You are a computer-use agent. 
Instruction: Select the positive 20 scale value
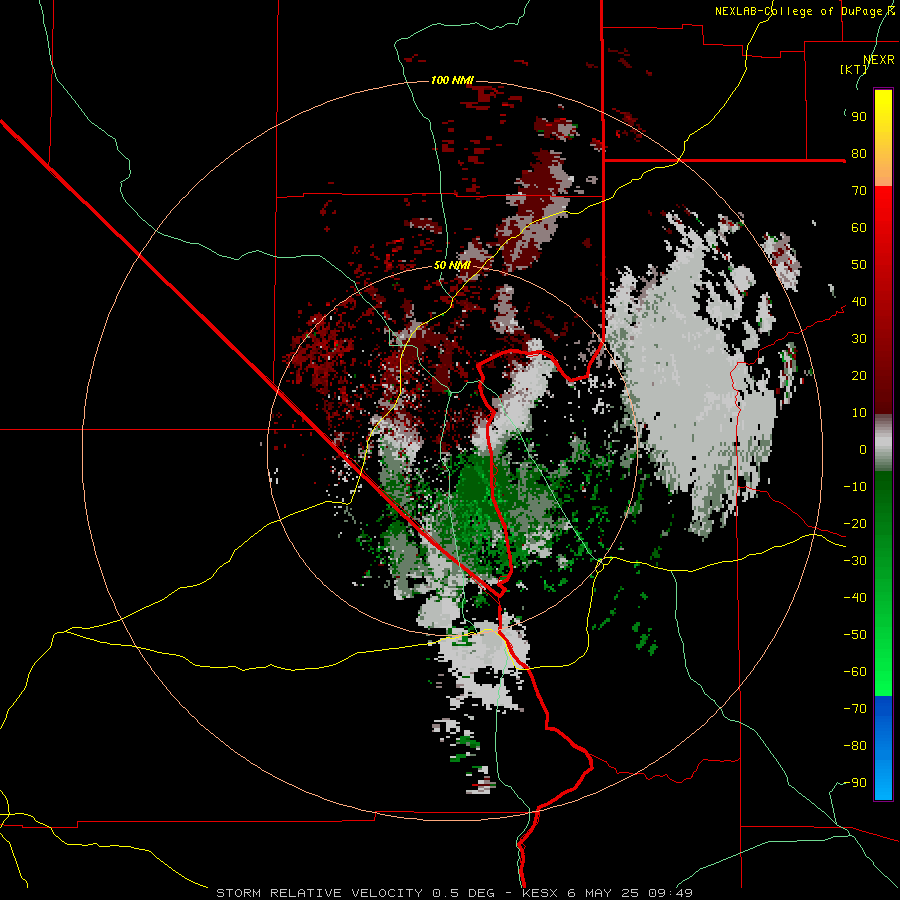coord(859,376)
